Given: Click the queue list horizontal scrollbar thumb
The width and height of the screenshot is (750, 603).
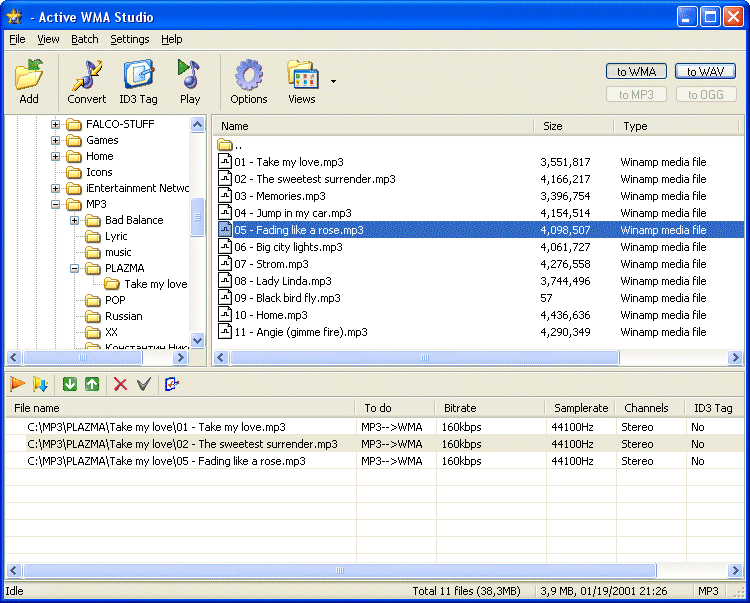Looking at the screenshot, I should (340, 570).
